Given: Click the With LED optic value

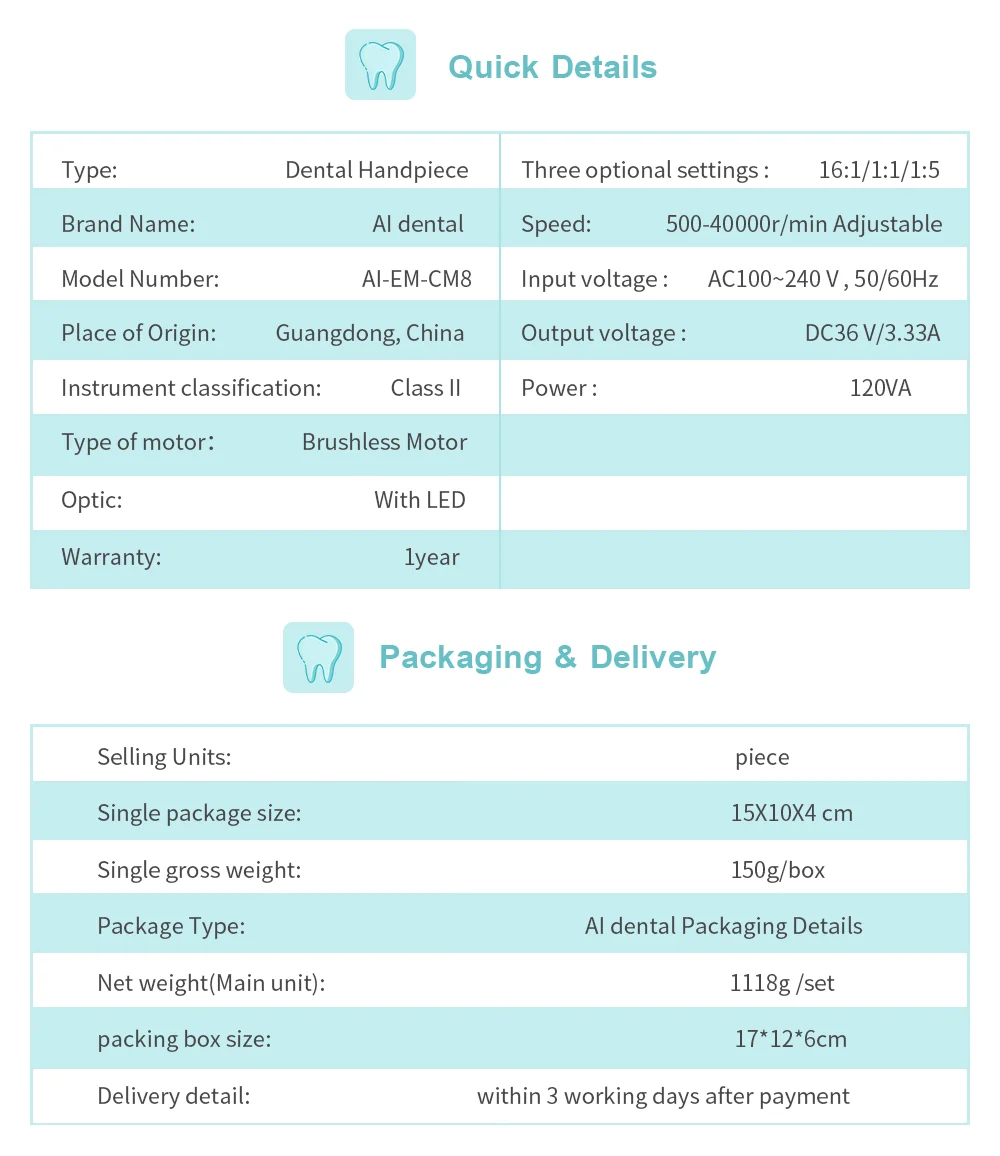Looking at the screenshot, I should [x=420, y=500].
